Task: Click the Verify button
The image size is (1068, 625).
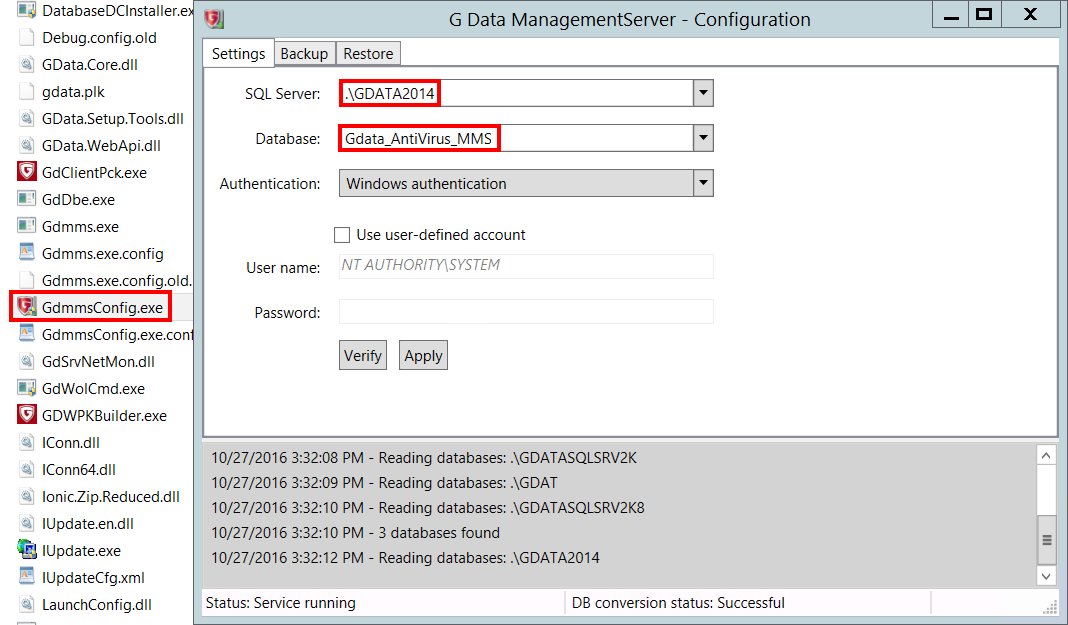Action: [363, 355]
